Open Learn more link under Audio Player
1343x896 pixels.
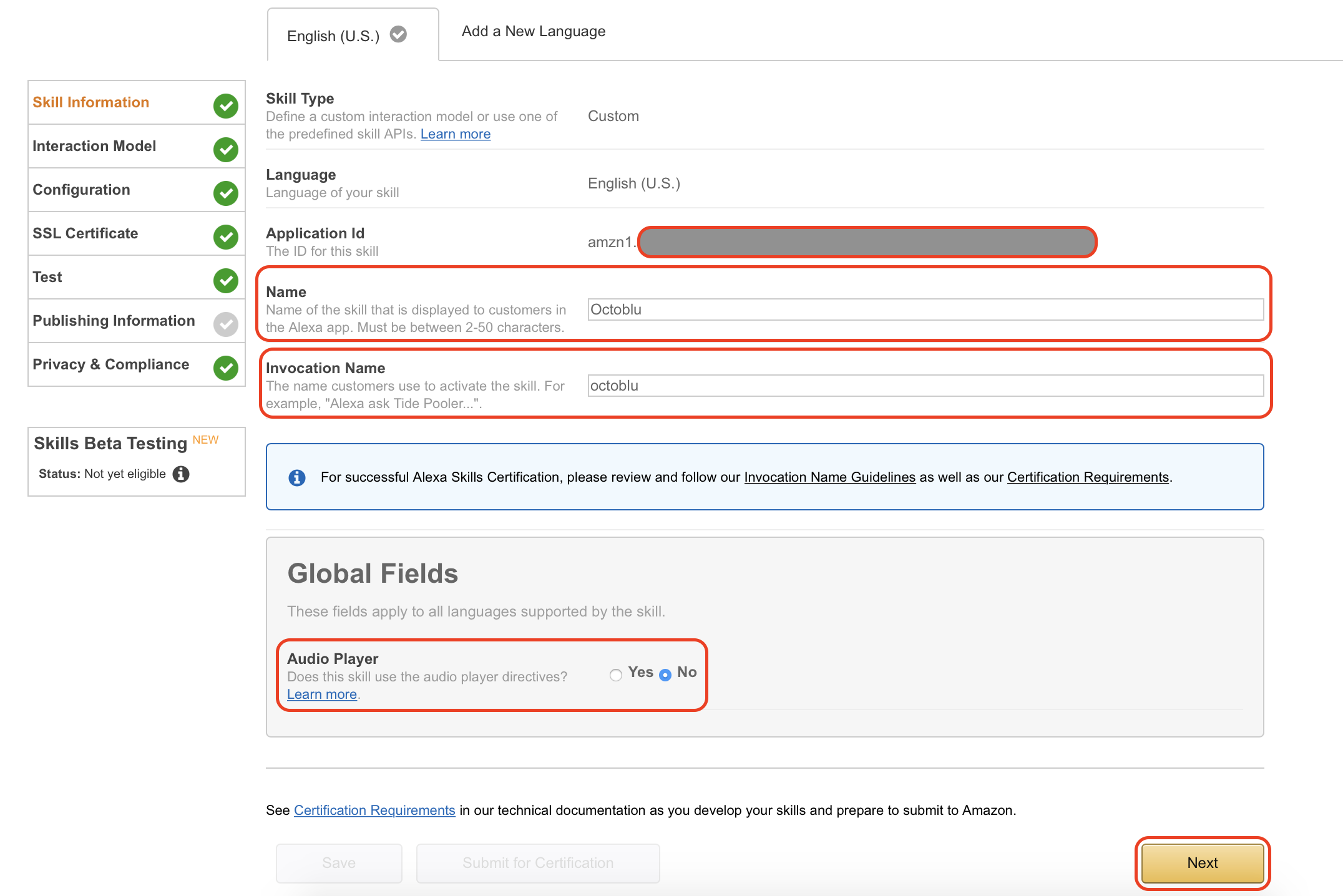(322, 694)
